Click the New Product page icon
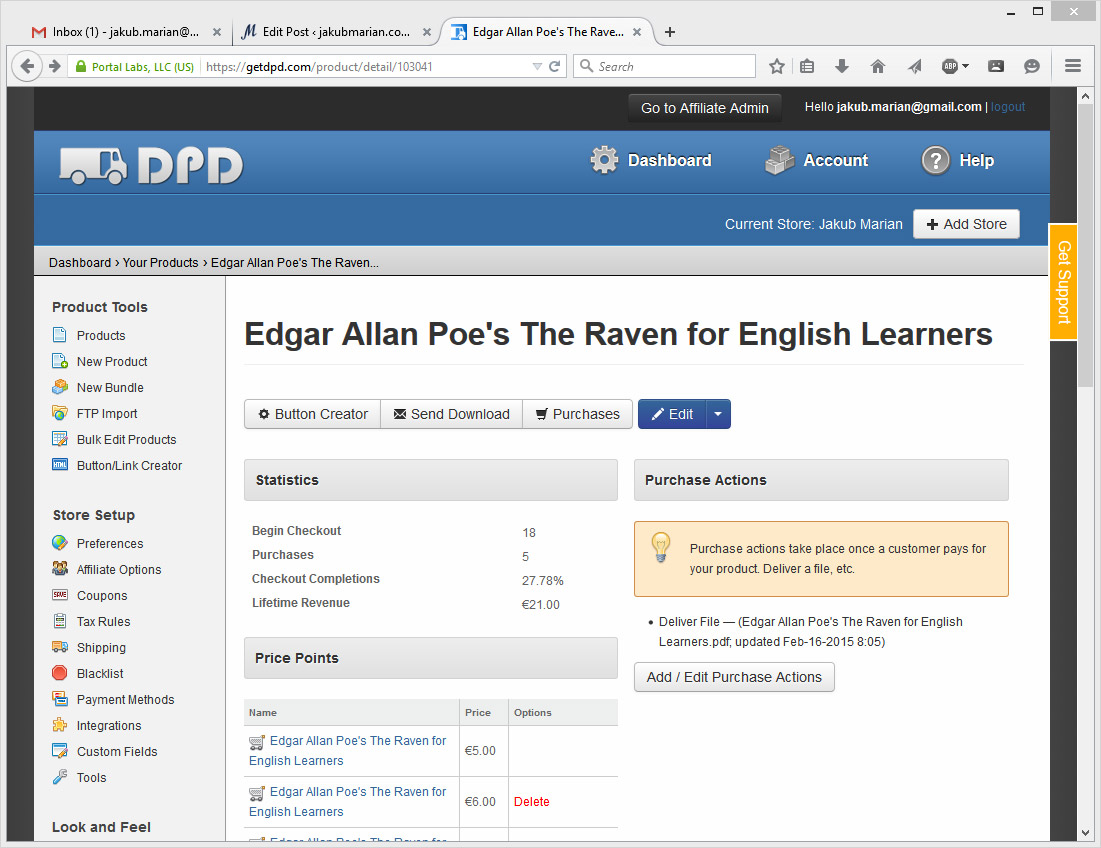The width and height of the screenshot is (1101, 848). [60, 361]
